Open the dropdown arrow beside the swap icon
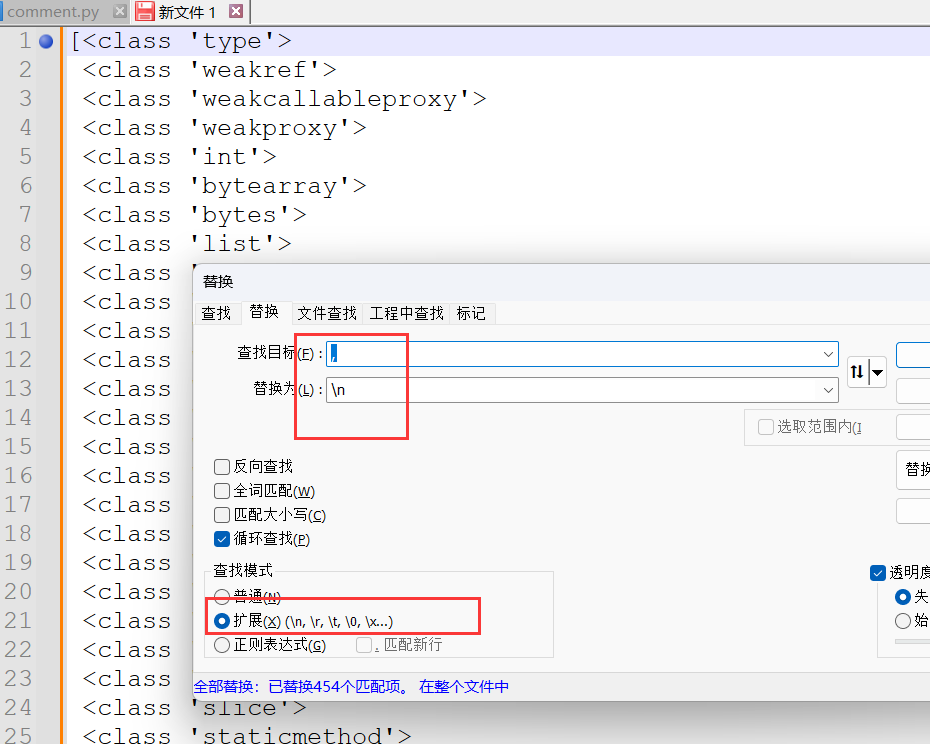Image resolution: width=930 pixels, height=744 pixels. pos(878,373)
